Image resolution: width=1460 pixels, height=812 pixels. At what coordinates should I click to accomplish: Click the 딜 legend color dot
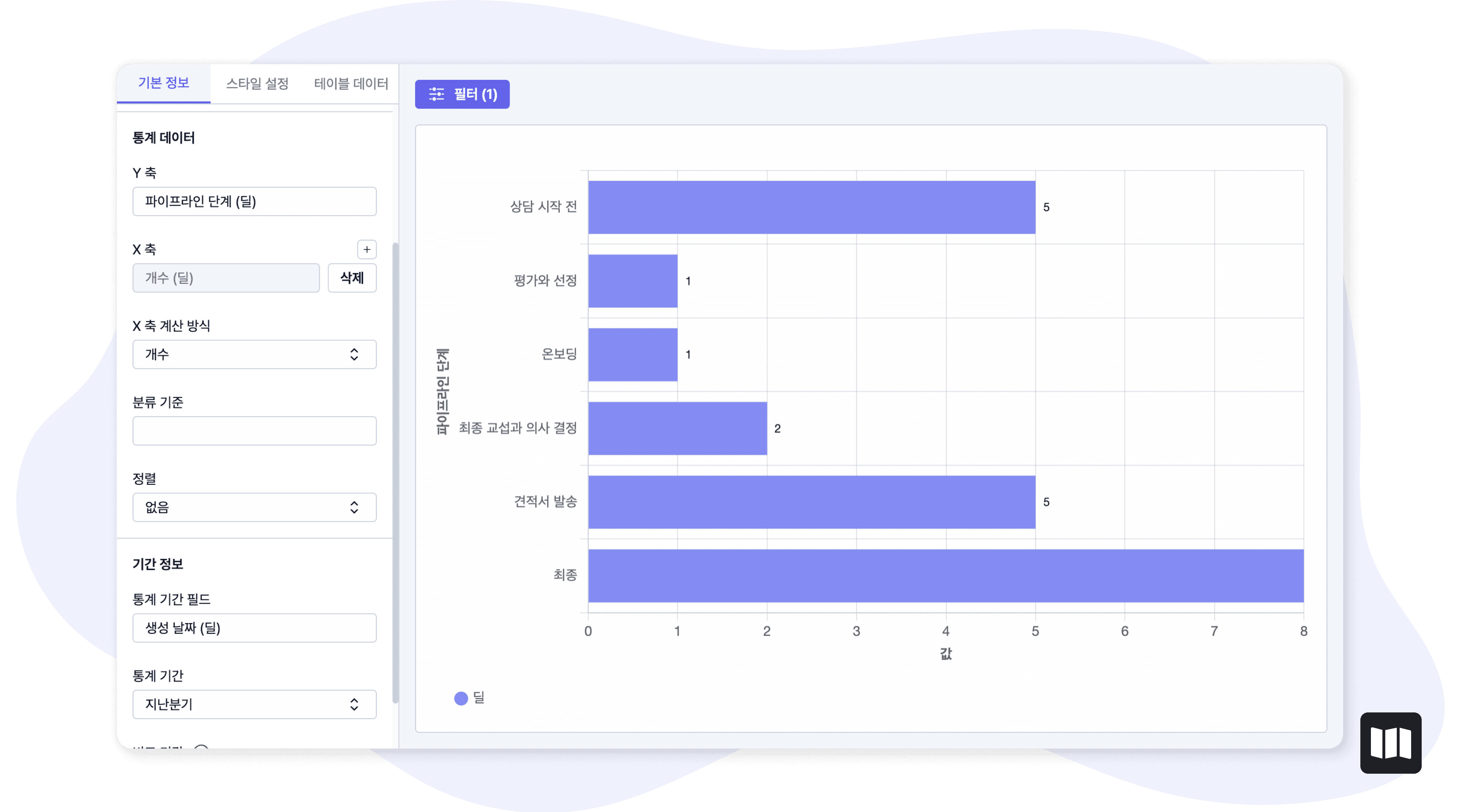[x=461, y=698]
